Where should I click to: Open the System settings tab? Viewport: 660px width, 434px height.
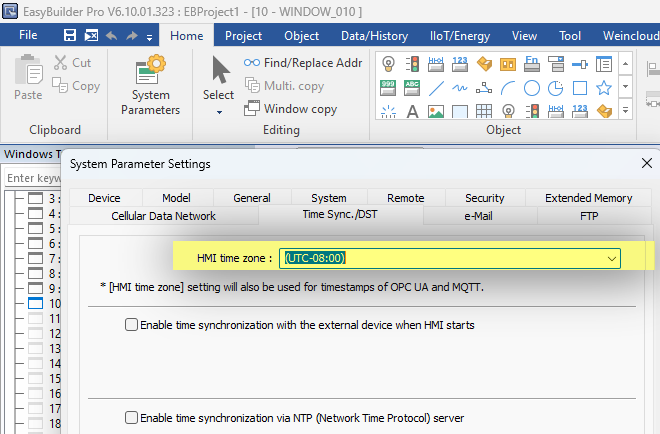tap(329, 198)
